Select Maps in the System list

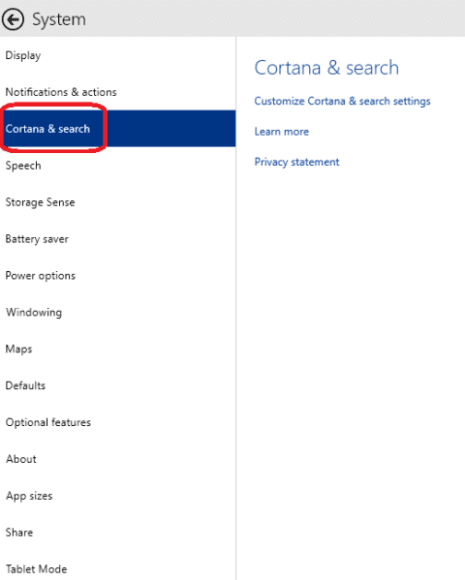[x=118, y=349]
